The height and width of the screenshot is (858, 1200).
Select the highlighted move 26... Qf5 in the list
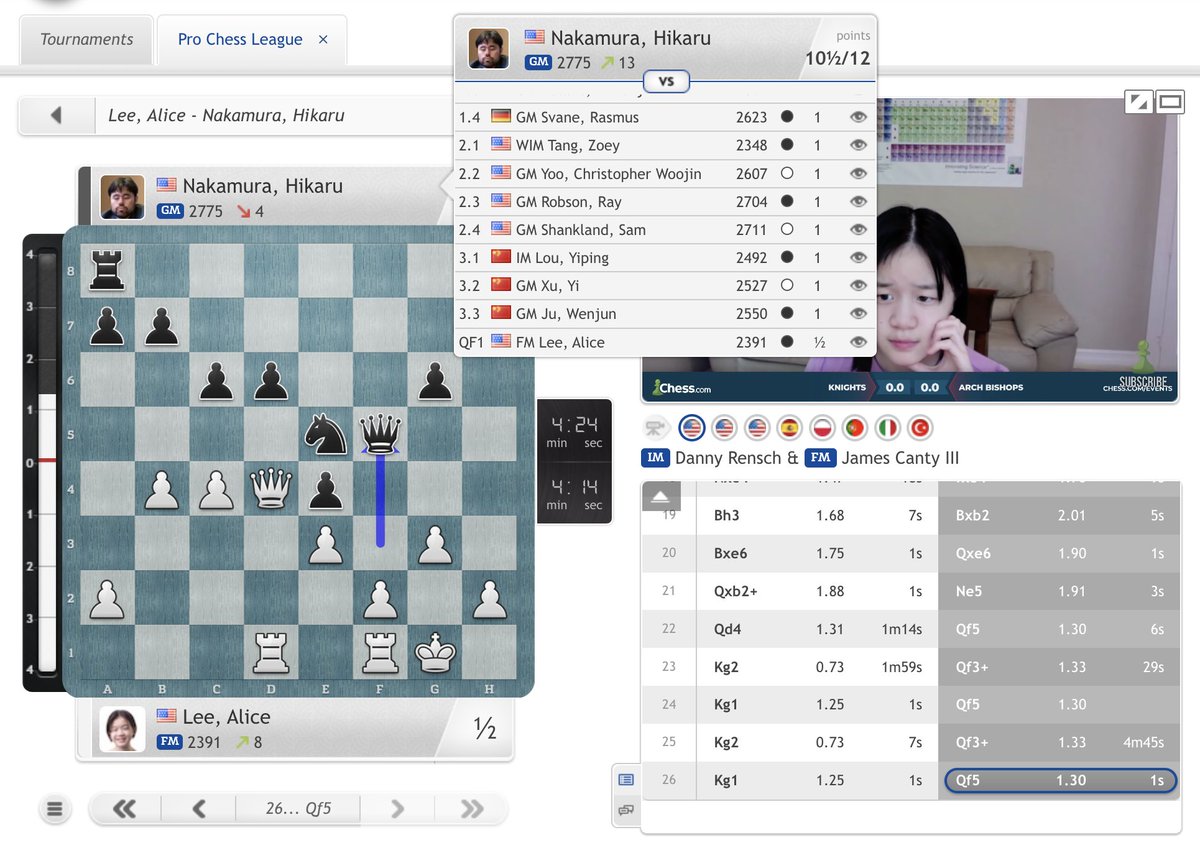click(x=1059, y=780)
